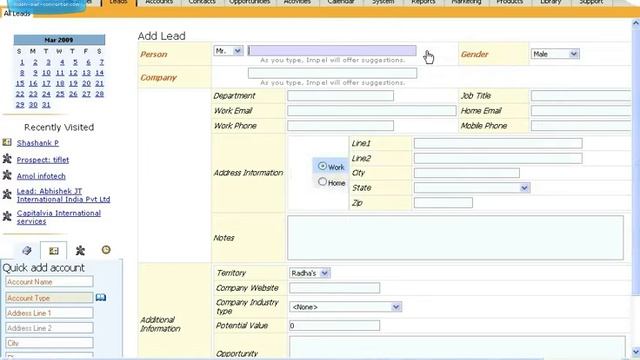This screenshot has width=640, height=360.
Task: Click the Department input field
Action: coord(340,96)
